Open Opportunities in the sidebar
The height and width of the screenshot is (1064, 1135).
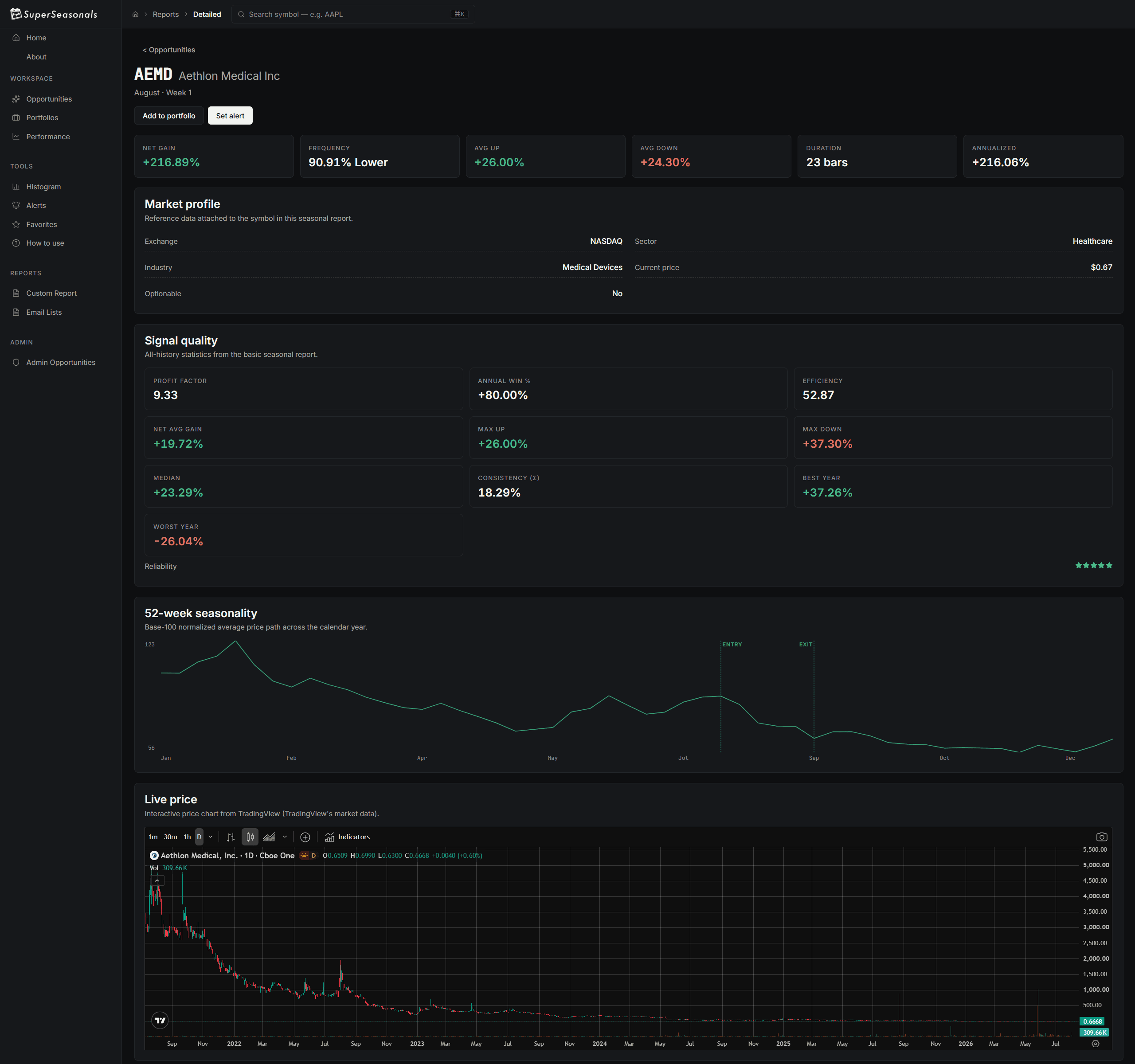tap(49, 99)
